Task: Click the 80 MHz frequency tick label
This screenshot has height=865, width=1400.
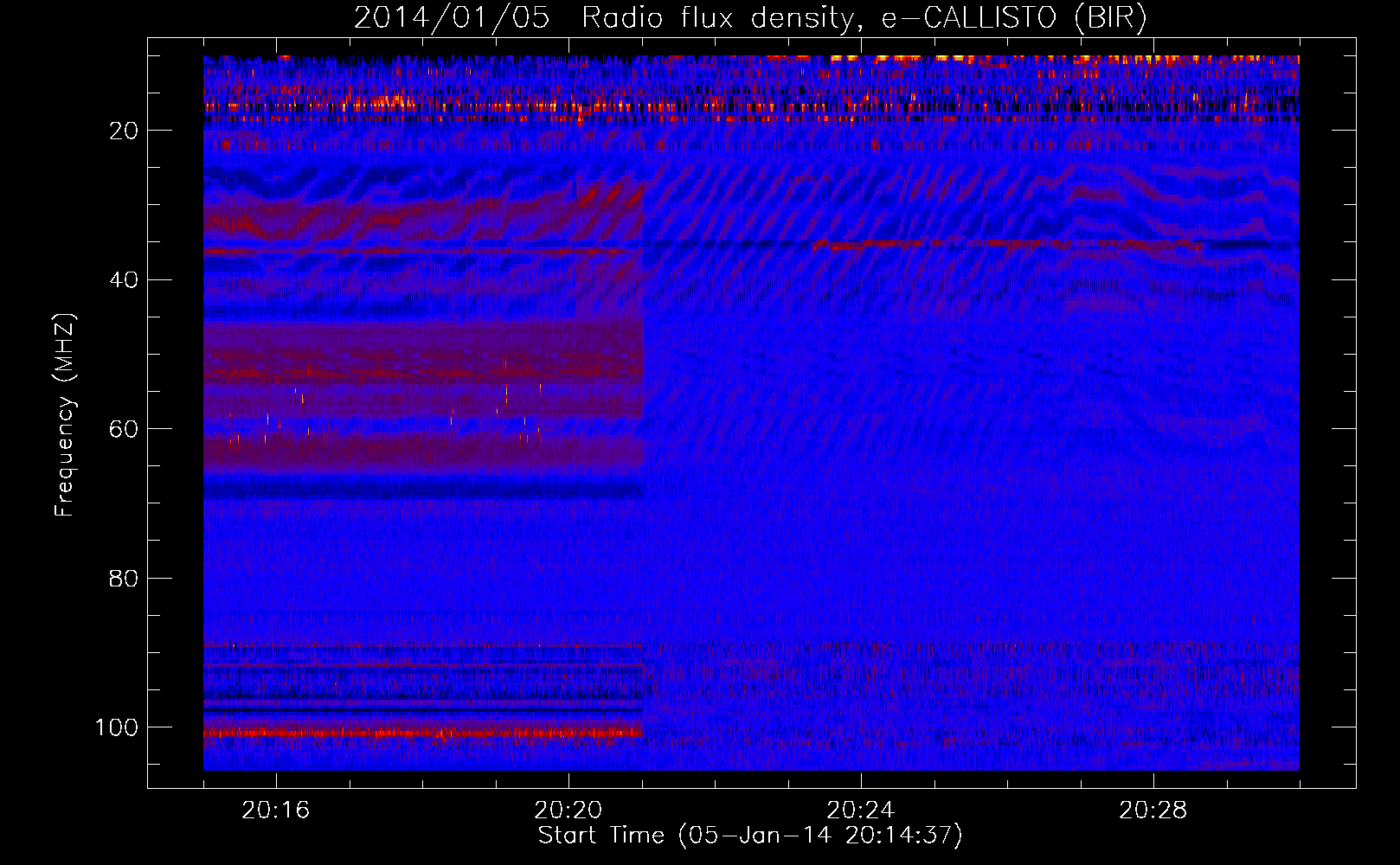Action: point(125,579)
